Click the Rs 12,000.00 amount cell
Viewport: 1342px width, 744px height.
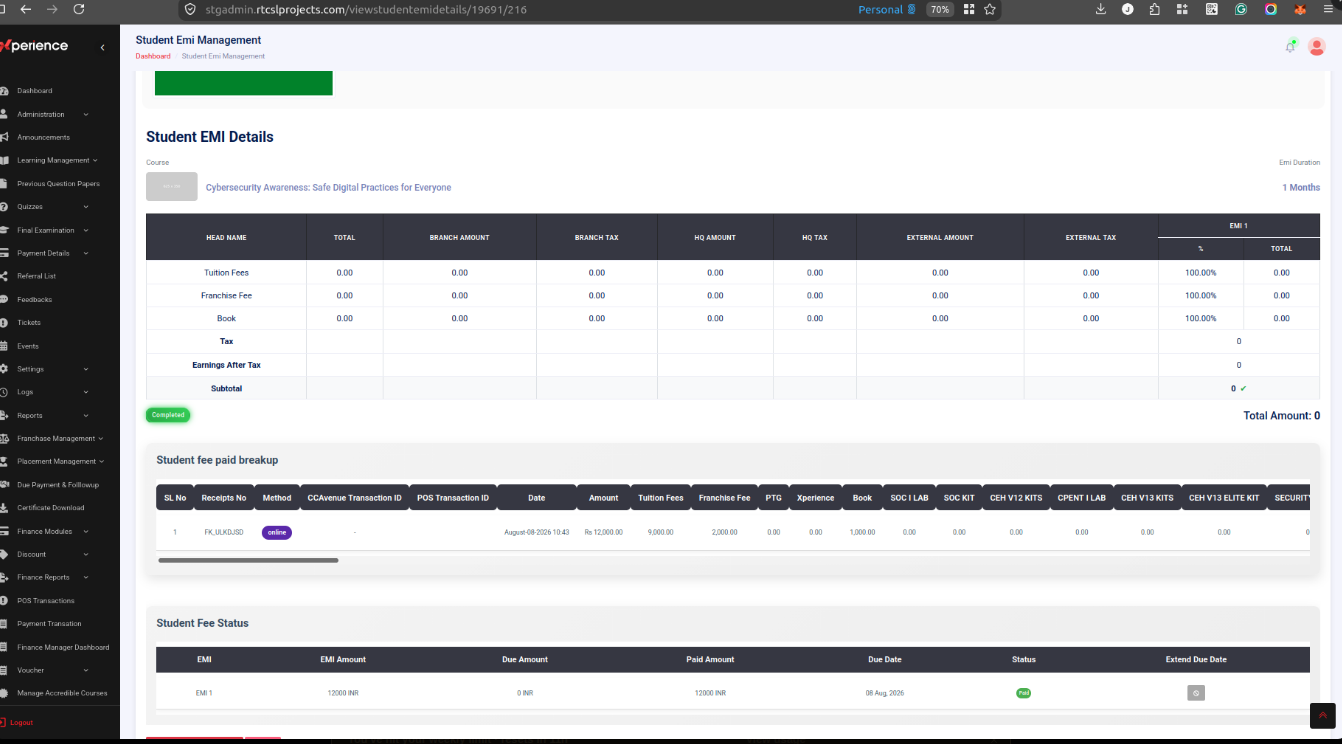tap(603, 532)
